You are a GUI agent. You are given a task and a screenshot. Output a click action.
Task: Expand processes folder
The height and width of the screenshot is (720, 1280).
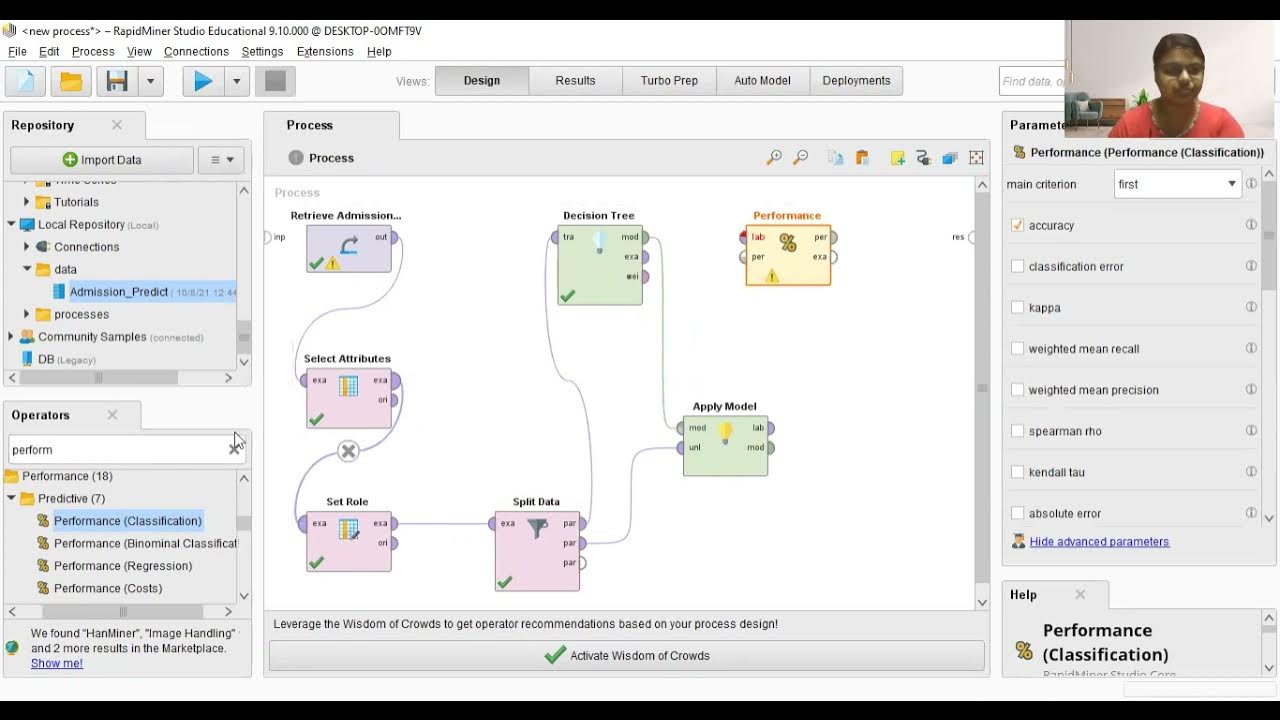27,314
